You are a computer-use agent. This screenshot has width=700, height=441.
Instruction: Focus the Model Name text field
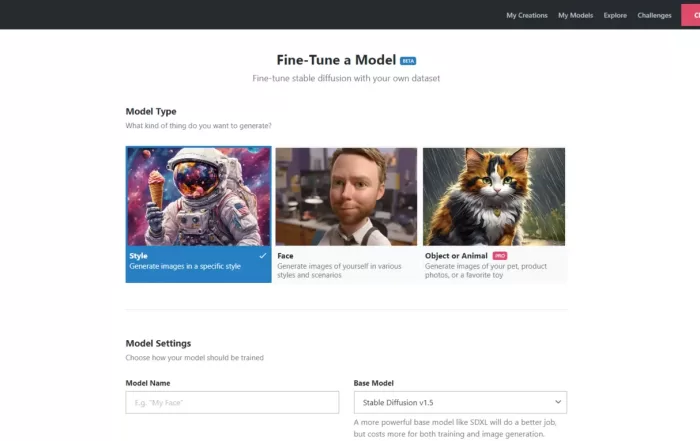coord(232,403)
